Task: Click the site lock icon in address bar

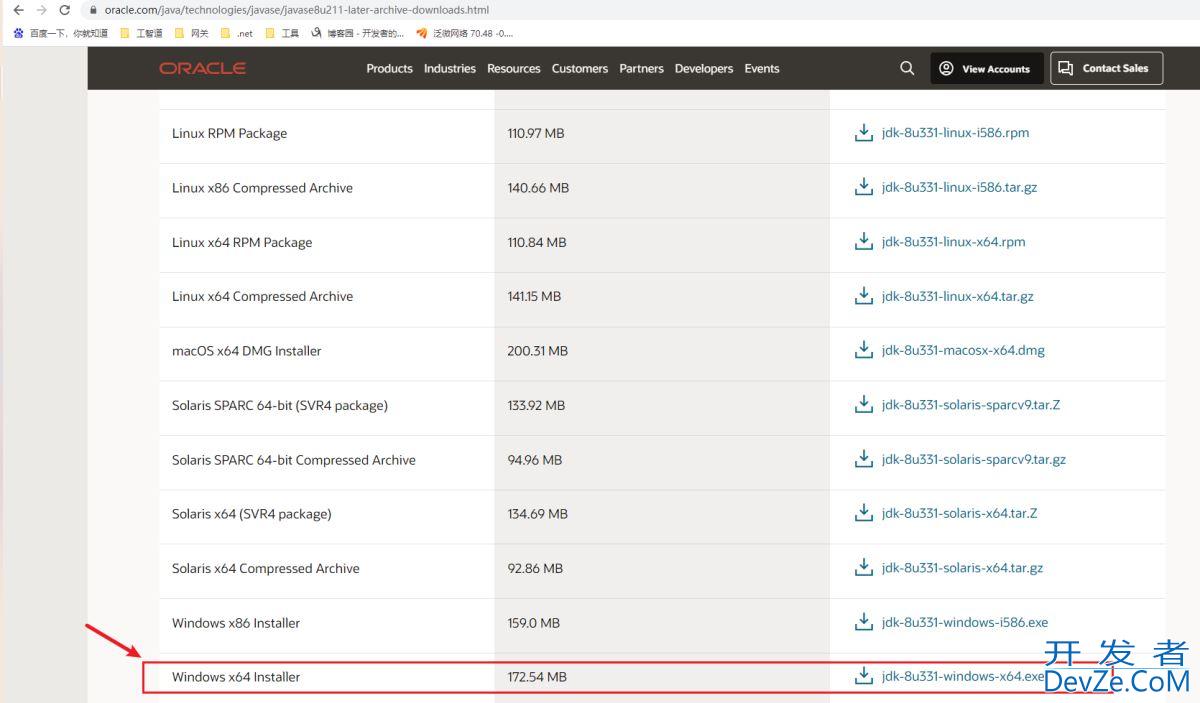Action: [x=94, y=10]
